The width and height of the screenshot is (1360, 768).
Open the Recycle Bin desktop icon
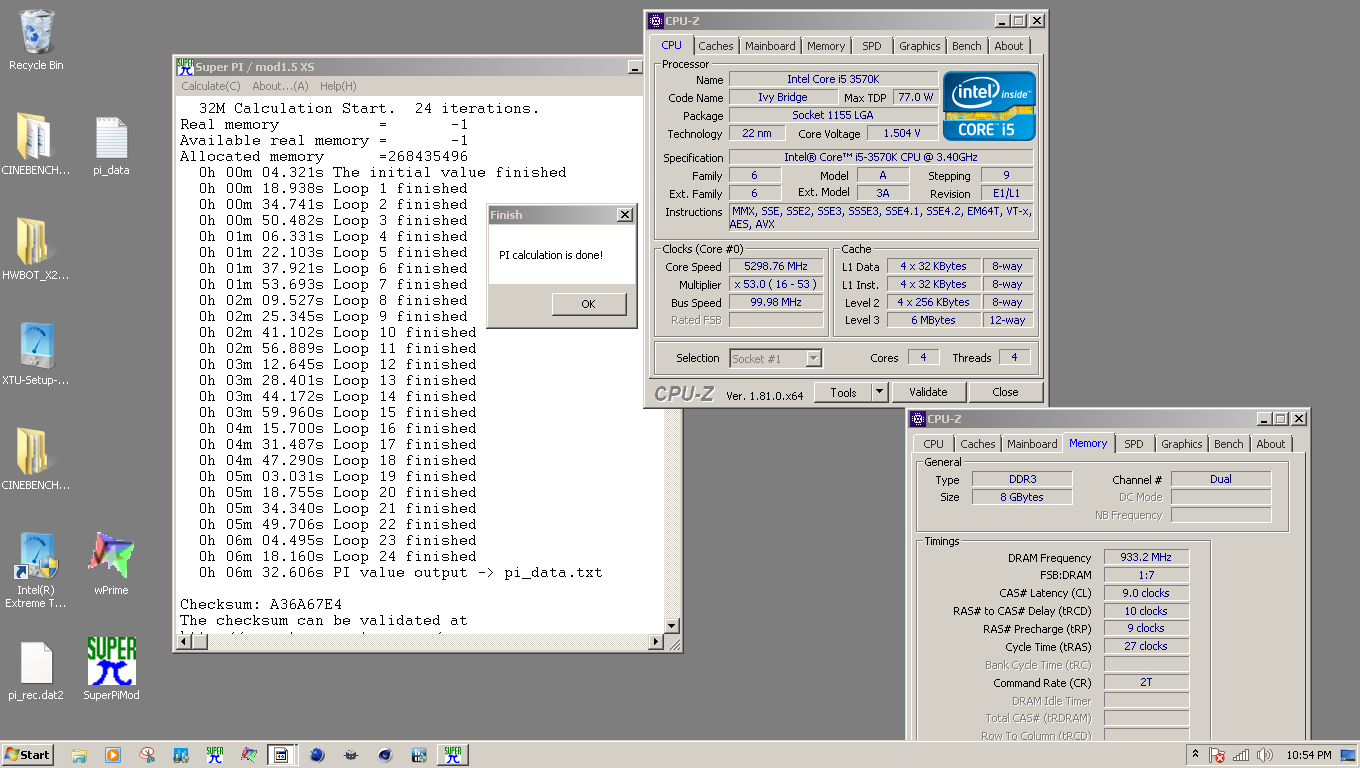click(36, 40)
